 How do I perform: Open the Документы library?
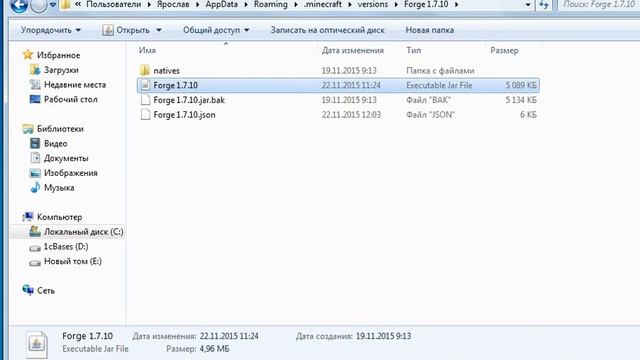click(x=66, y=158)
